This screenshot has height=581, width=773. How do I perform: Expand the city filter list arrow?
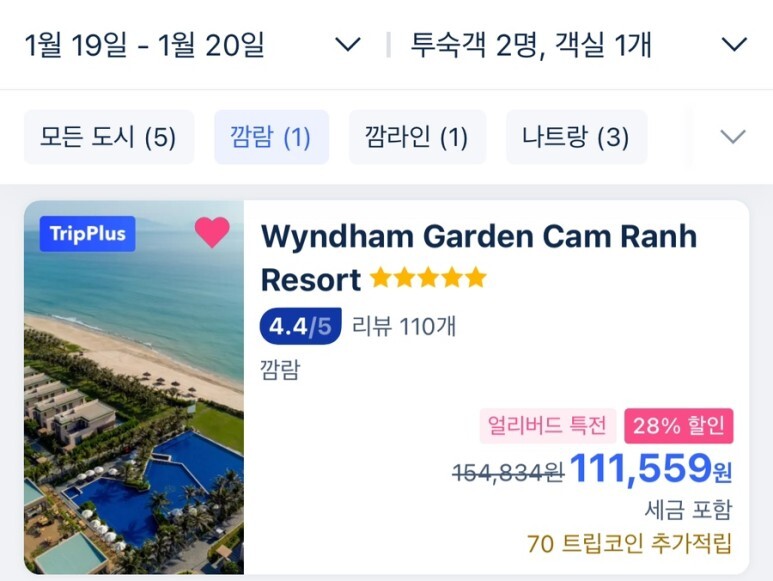733,137
